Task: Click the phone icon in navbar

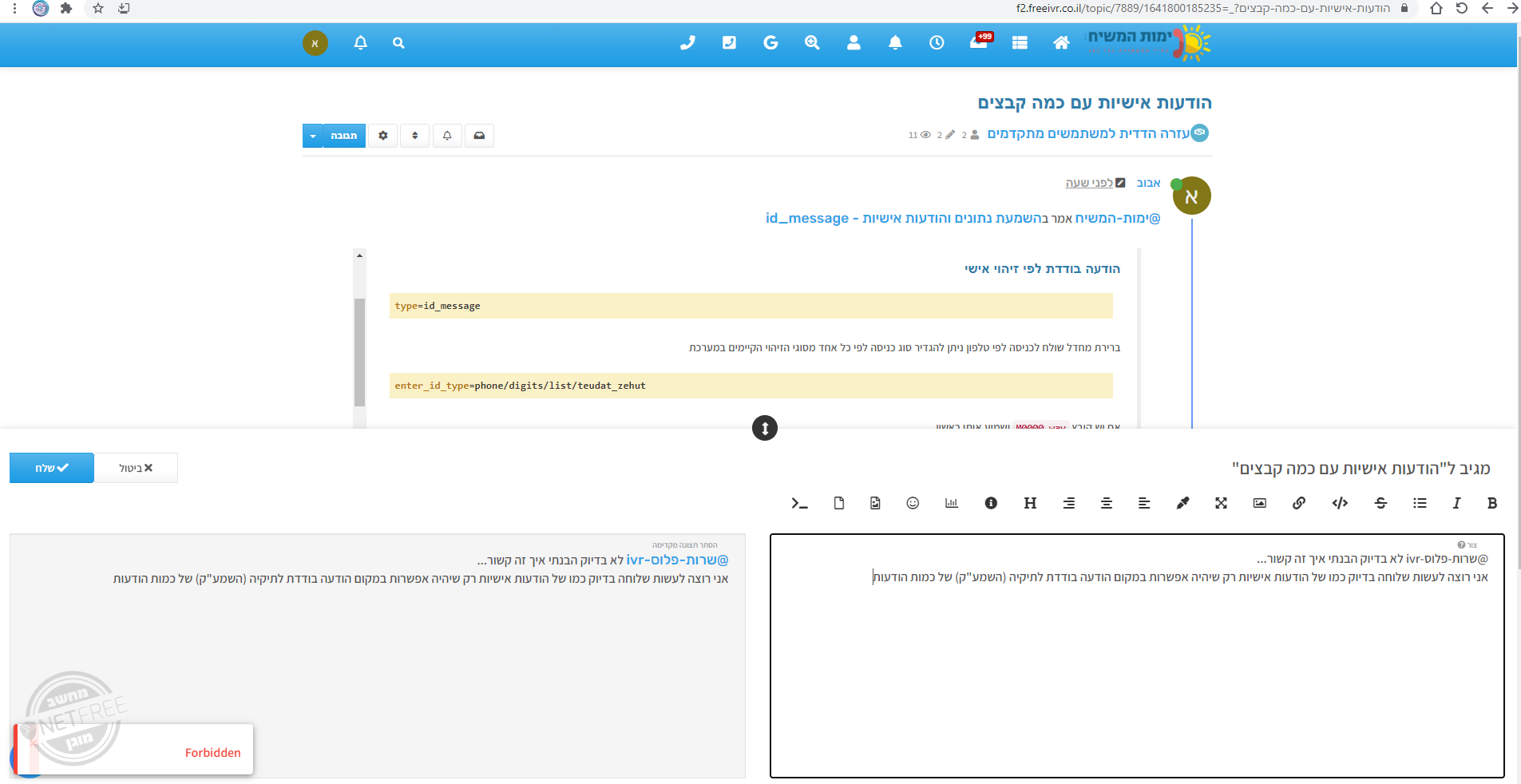Action: tap(687, 43)
